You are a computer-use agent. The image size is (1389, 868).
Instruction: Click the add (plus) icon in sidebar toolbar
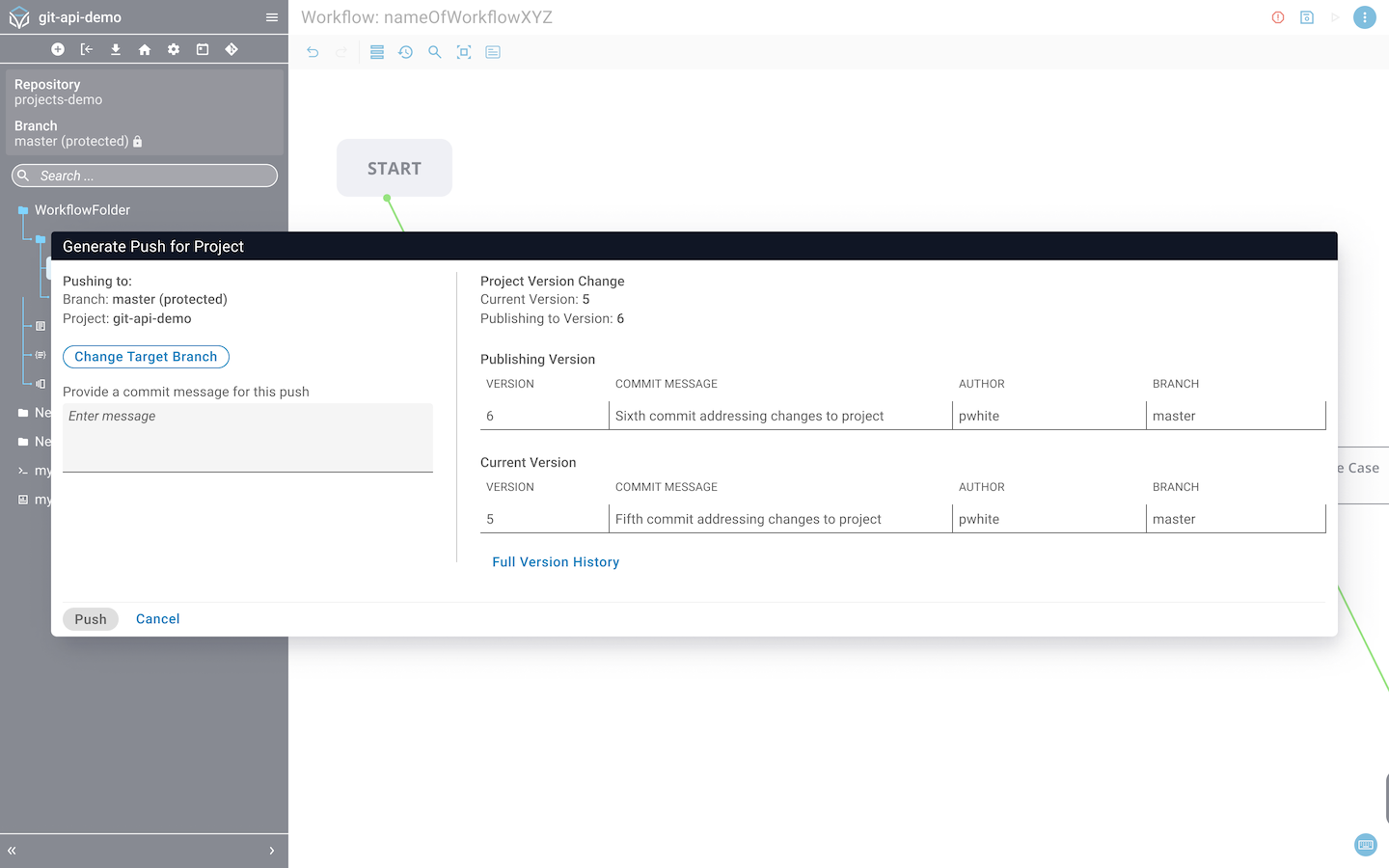coord(58,49)
